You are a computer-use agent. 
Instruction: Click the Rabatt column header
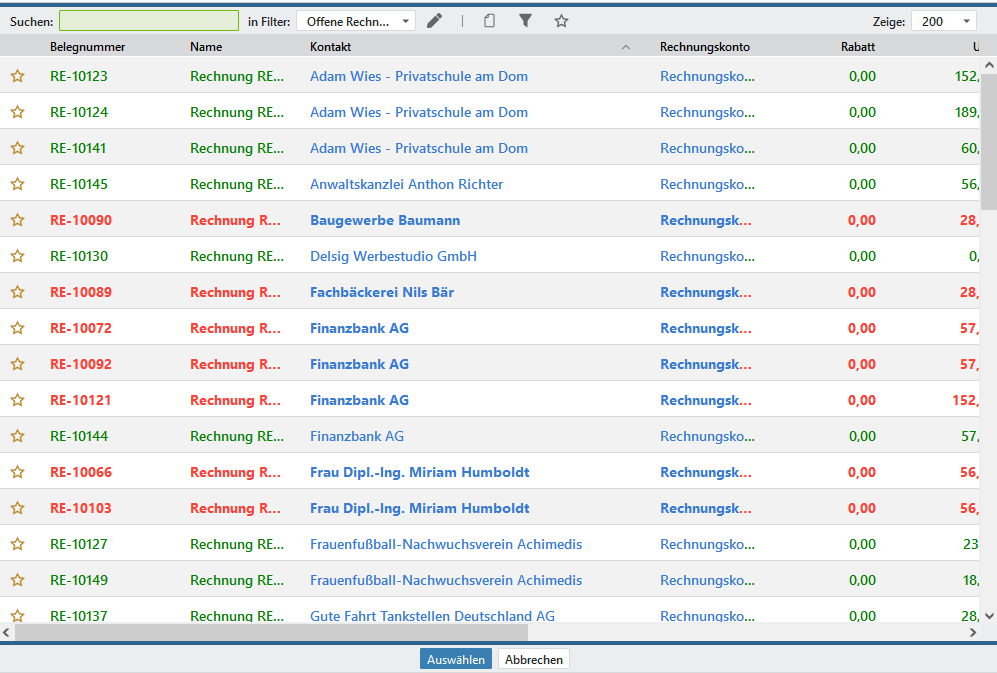click(857, 47)
